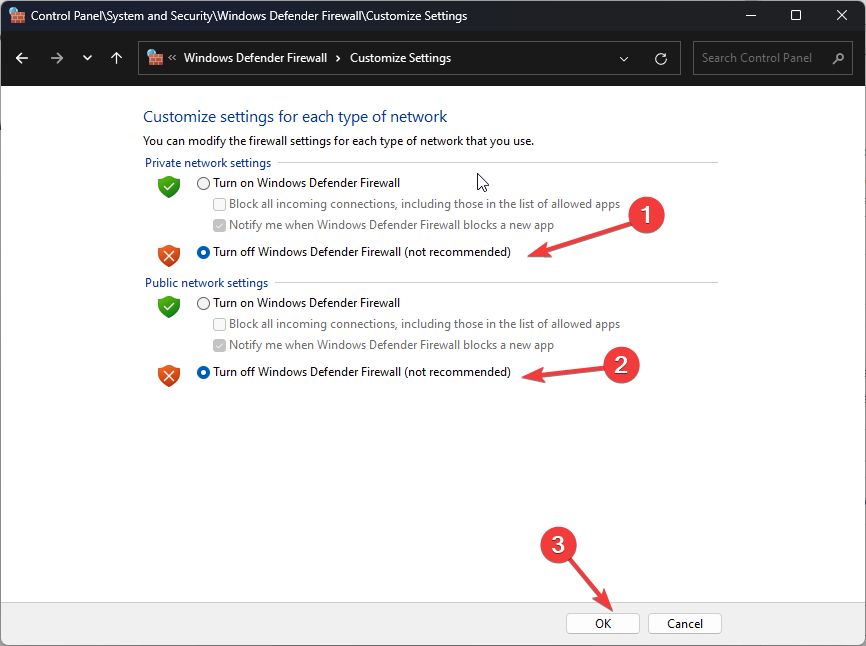866x646 pixels.
Task: Open the recent locations dropdown arrow
Action: [87, 58]
